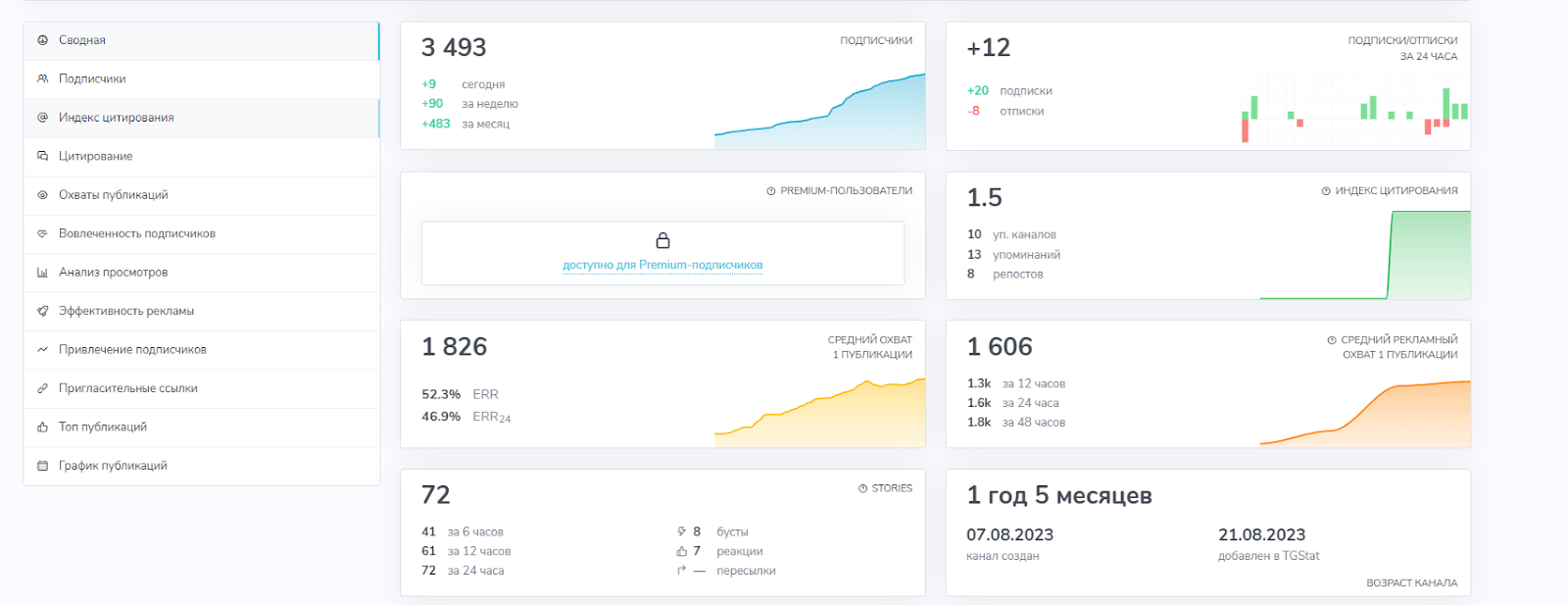Click the Сводная sidebar icon

(42, 40)
